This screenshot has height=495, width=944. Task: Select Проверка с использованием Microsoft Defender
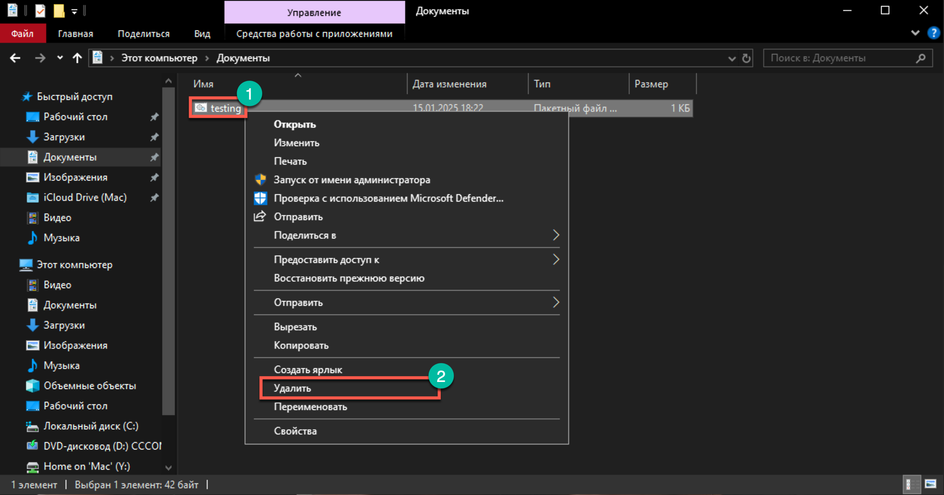pos(406,198)
